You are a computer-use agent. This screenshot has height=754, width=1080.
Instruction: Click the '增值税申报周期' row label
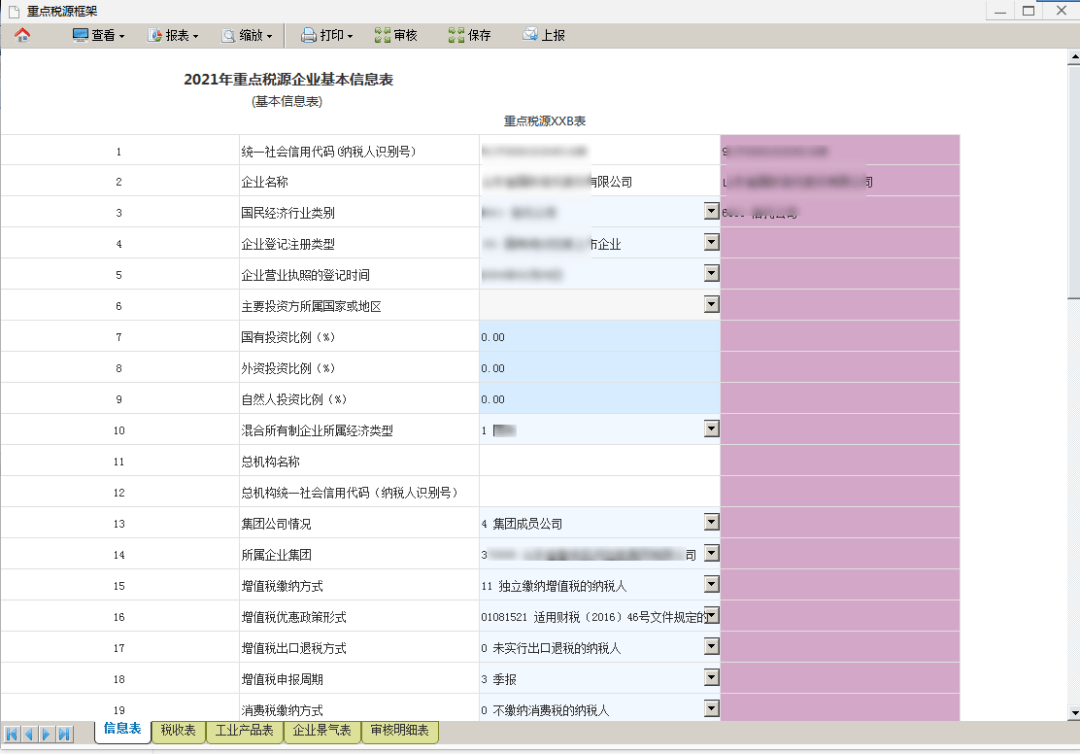(x=282, y=679)
